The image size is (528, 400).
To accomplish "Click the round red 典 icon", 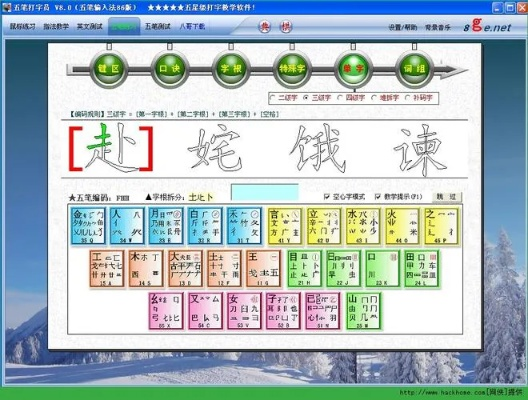I will pyautogui.click(x=265, y=27).
